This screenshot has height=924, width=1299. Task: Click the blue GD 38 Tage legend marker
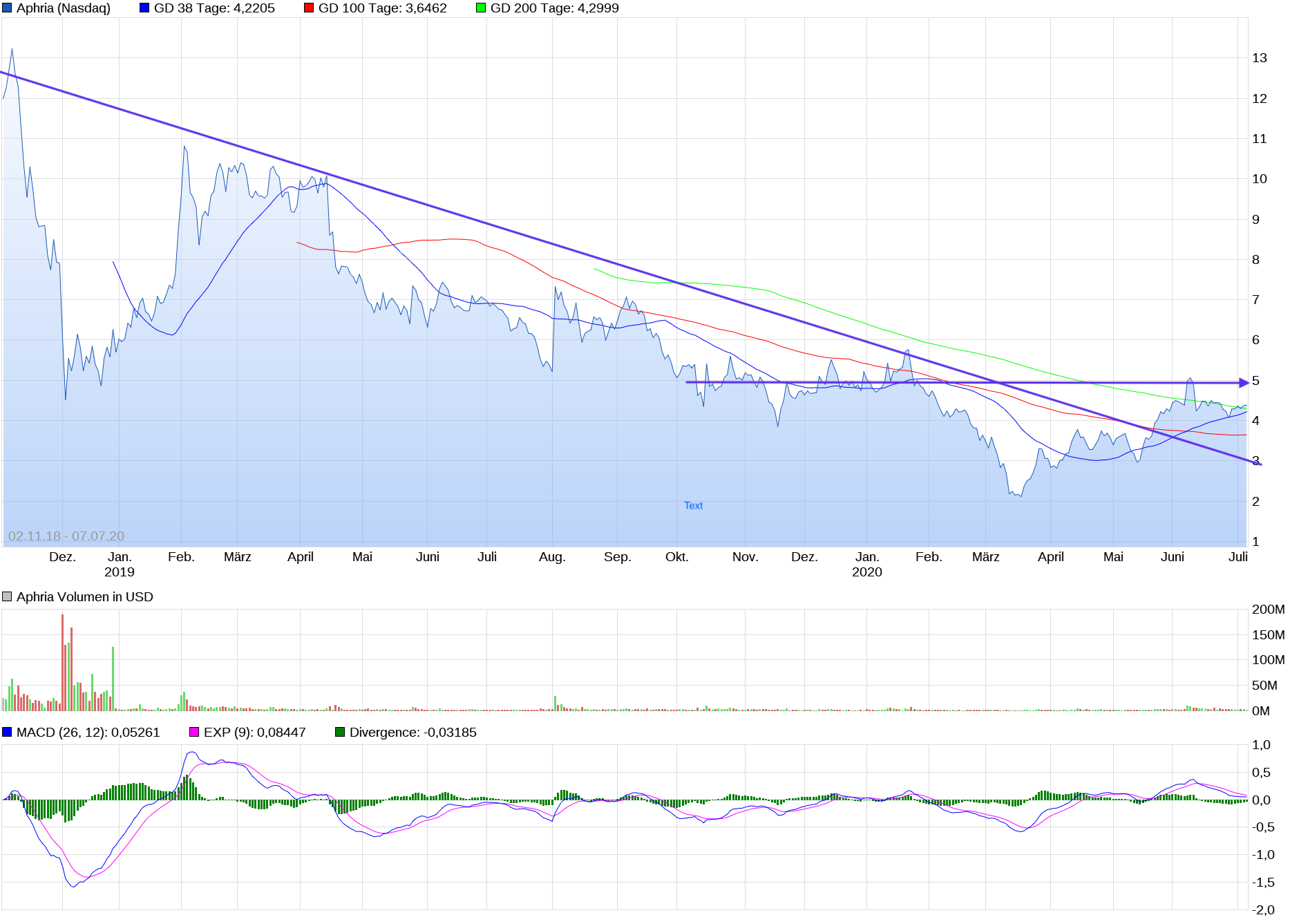[144, 8]
